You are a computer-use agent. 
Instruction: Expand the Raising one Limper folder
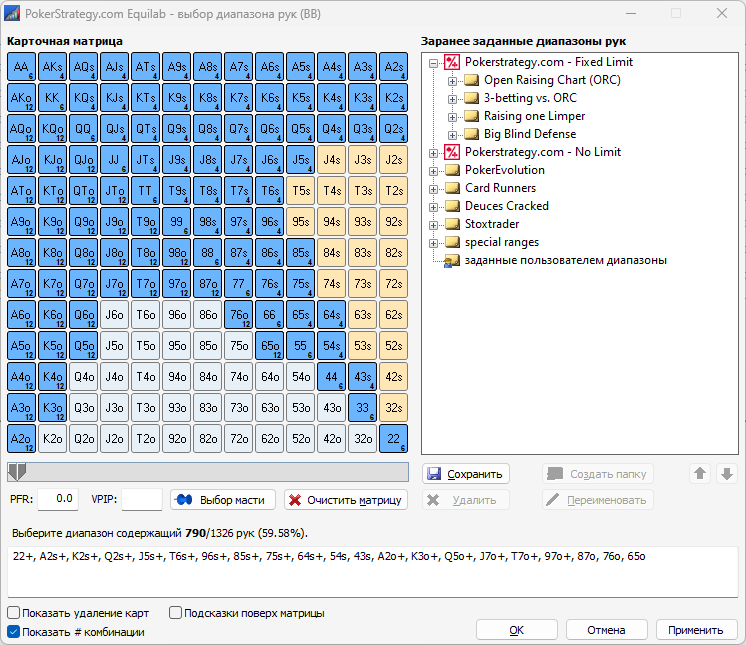[x=452, y=117]
